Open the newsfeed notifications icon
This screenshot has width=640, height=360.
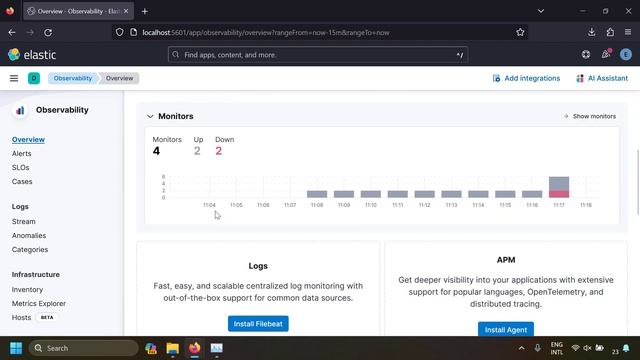[606, 54]
